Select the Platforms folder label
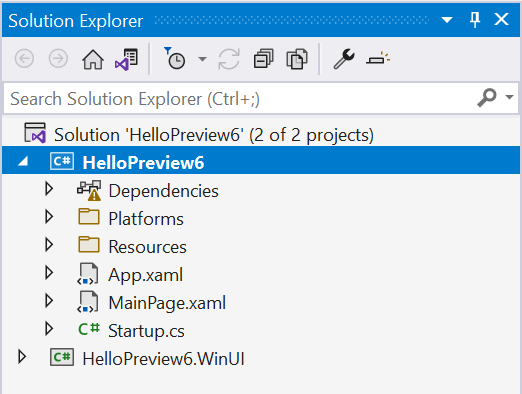Screen dimensions: 522x394 [146, 219]
